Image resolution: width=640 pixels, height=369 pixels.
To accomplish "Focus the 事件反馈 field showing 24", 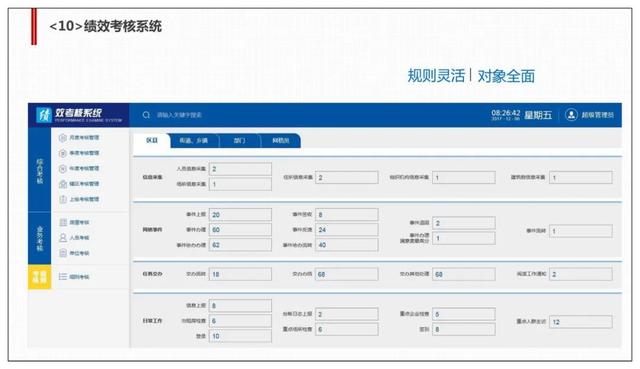I will pos(347,230).
